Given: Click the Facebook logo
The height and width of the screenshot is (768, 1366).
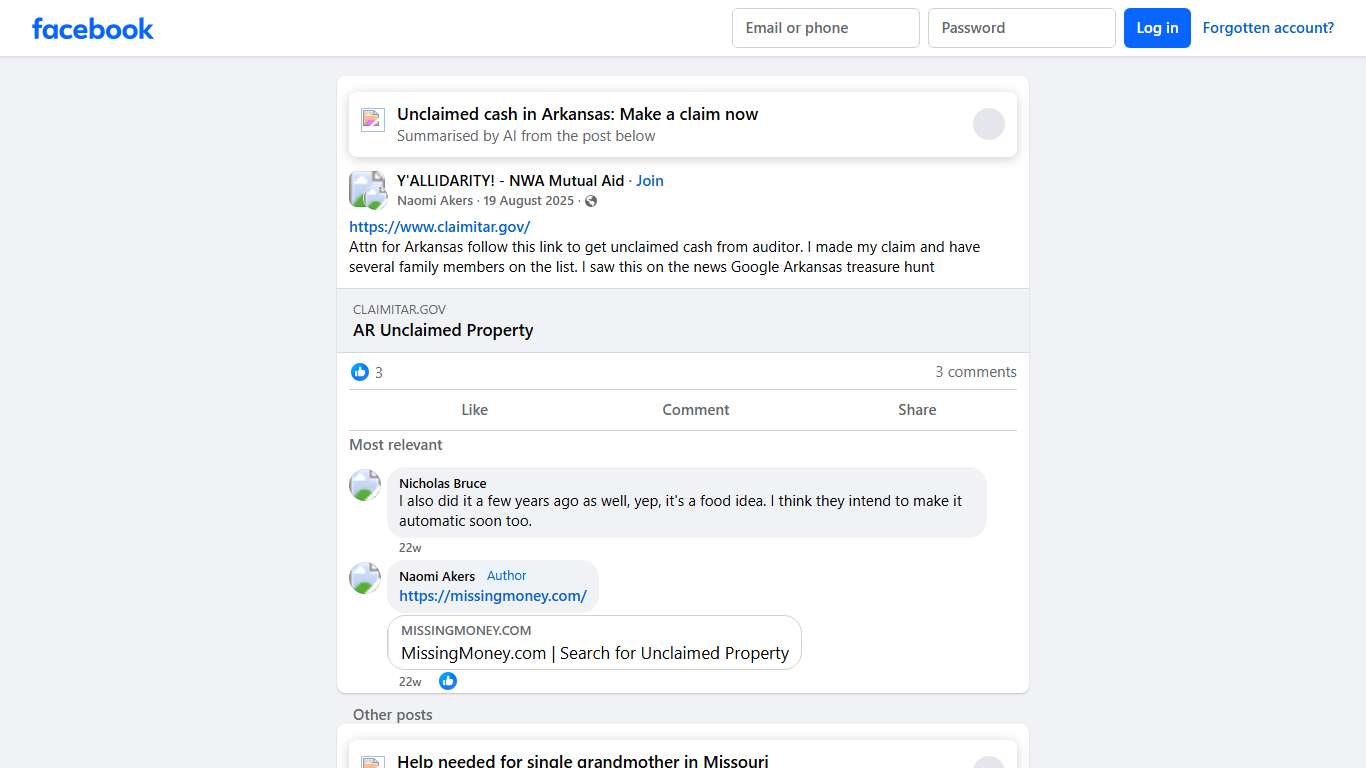Looking at the screenshot, I should pyautogui.click(x=92, y=29).
